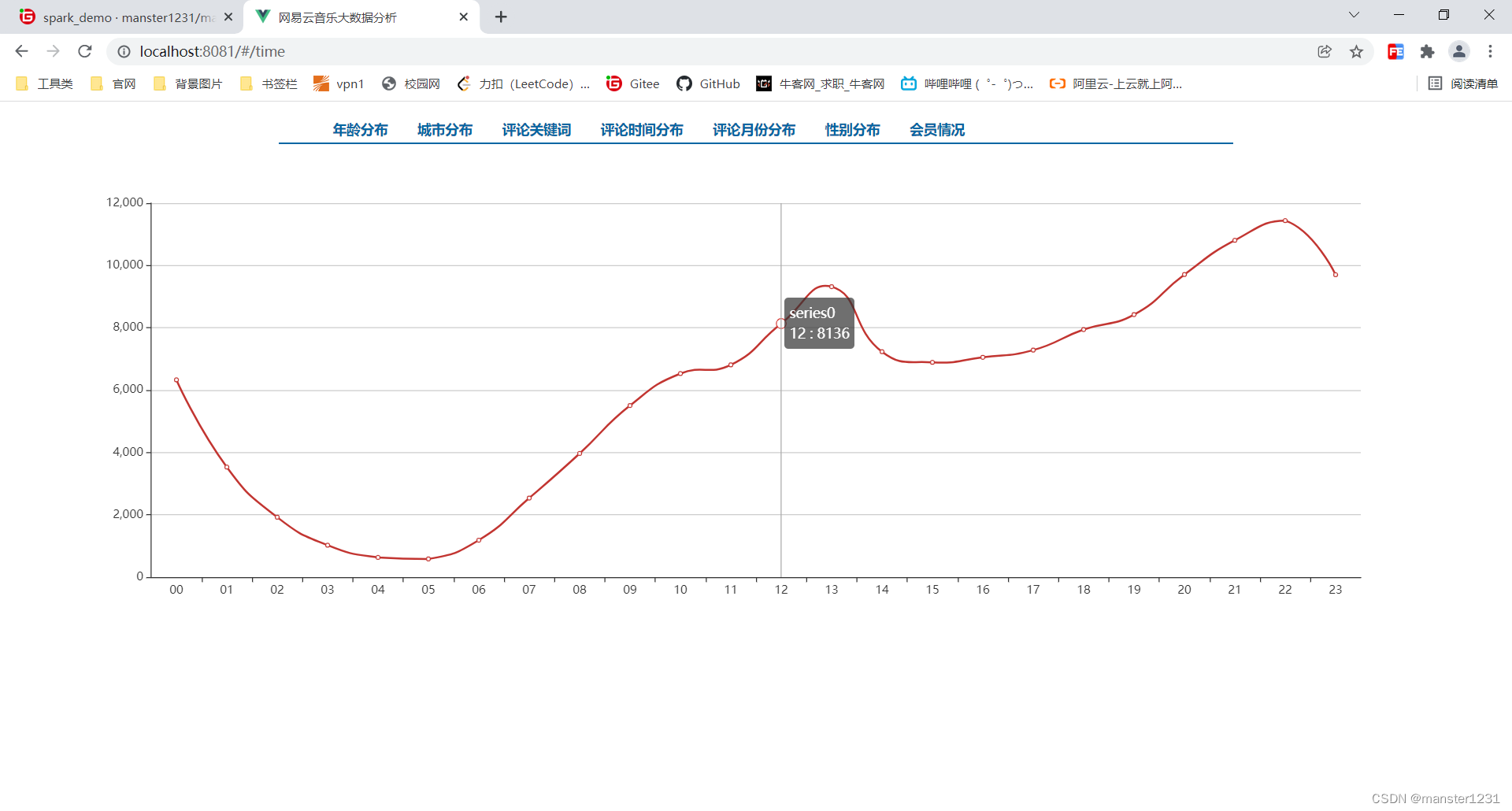Image resolution: width=1512 pixels, height=811 pixels.
Task: Open the Chrome three-dot menu
Action: pyautogui.click(x=1490, y=51)
